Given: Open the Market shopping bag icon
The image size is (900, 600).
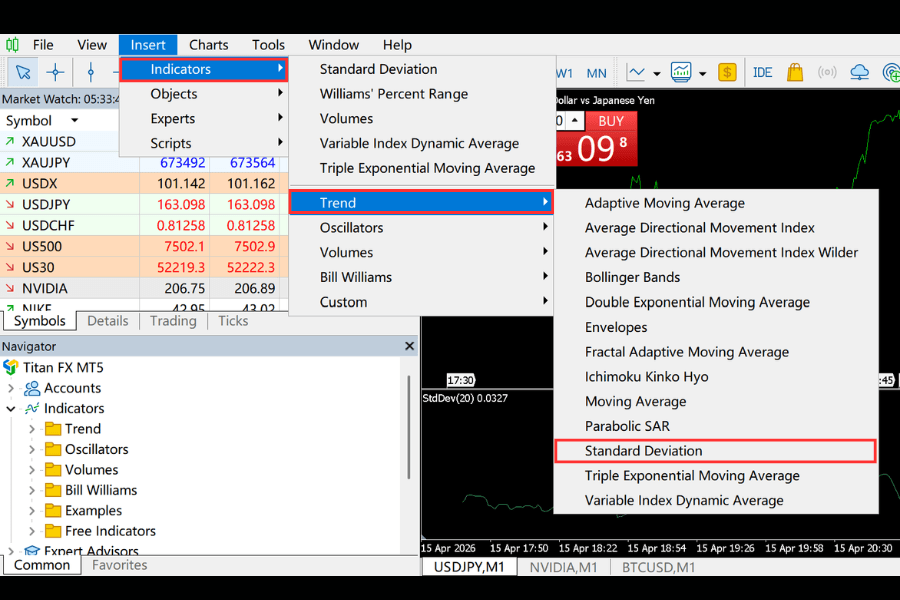Looking at the screenshot, I should coord(795,72).
